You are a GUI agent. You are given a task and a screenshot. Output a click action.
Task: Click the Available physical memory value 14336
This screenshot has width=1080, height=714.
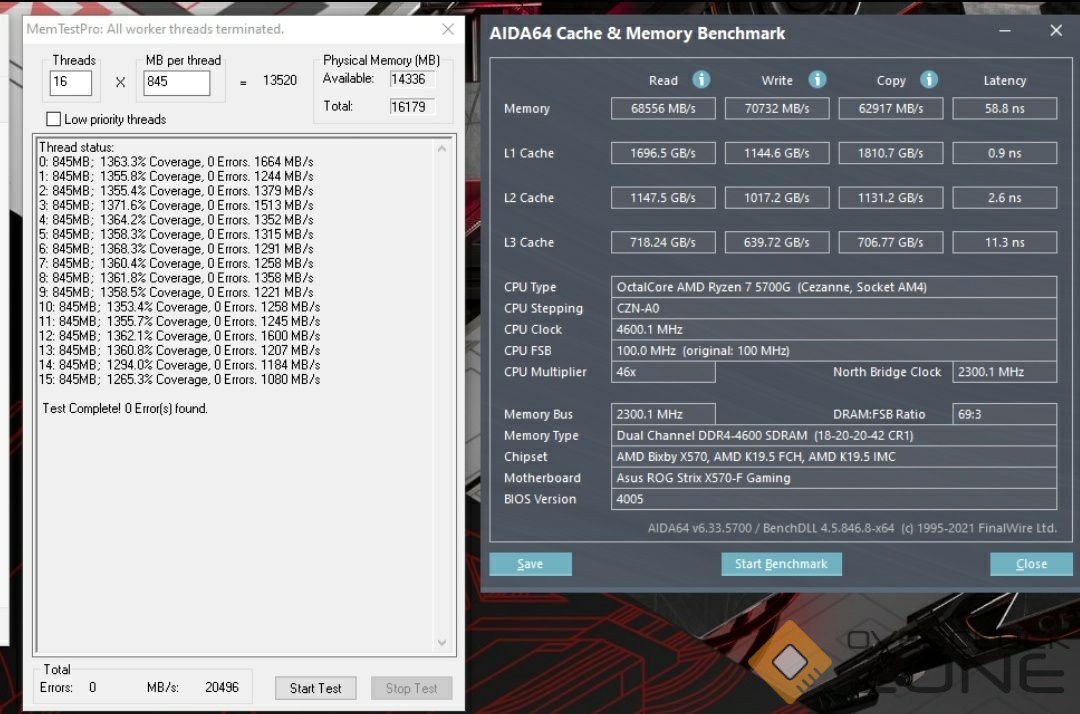412,79
